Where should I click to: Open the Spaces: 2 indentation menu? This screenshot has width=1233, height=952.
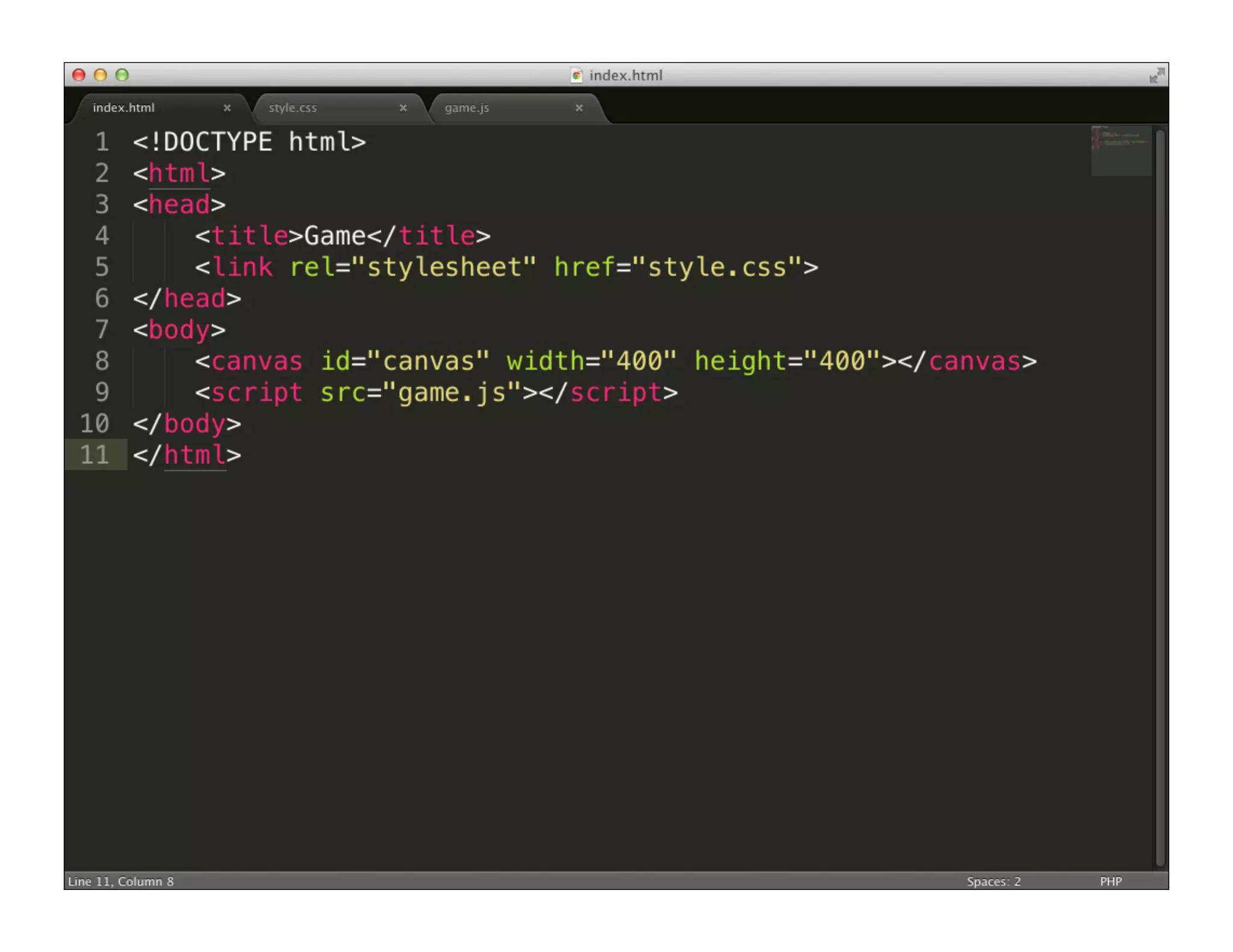click(993, 881)
